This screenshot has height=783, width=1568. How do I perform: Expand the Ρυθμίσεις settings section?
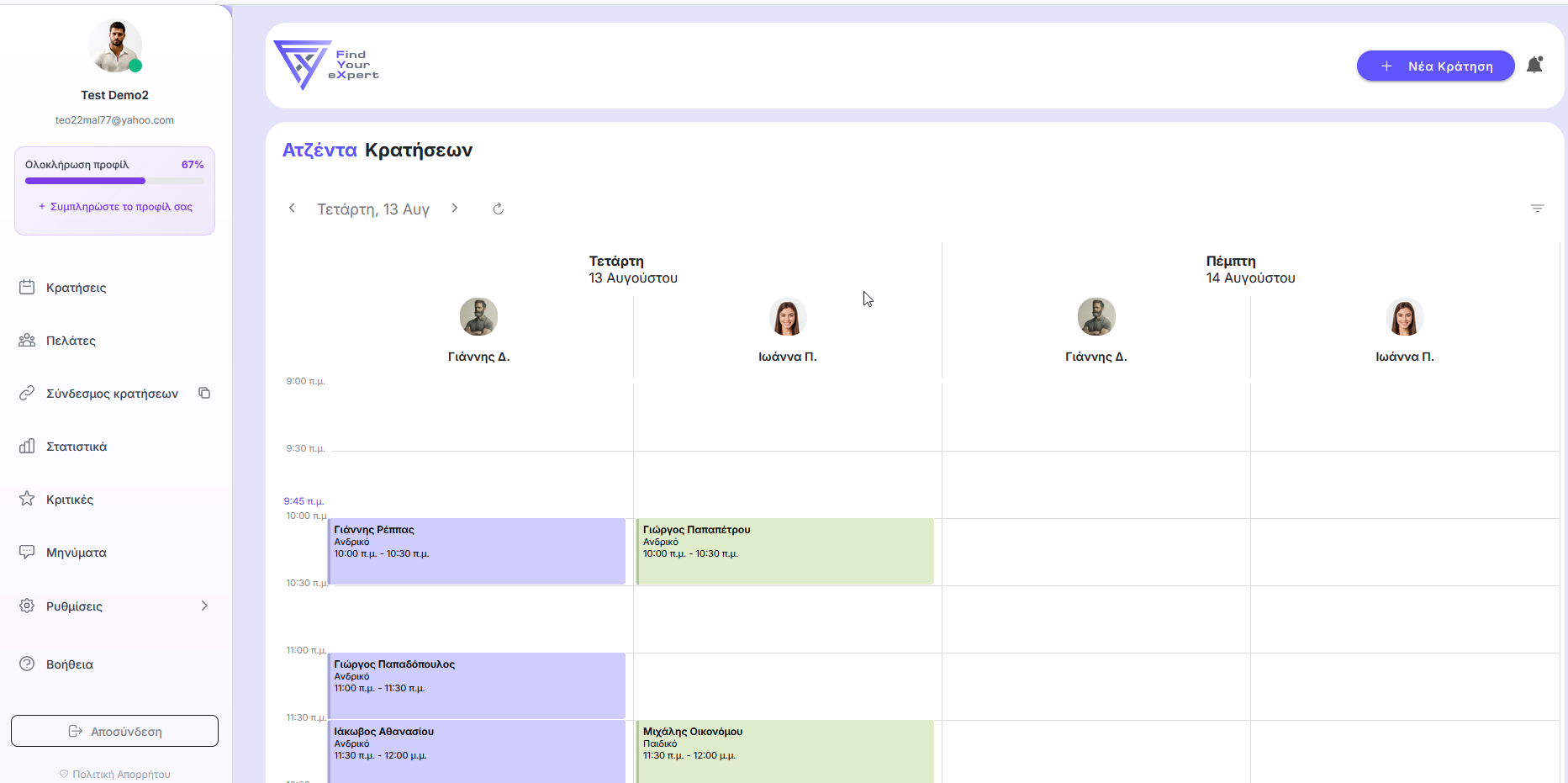(x=204, y=606)
